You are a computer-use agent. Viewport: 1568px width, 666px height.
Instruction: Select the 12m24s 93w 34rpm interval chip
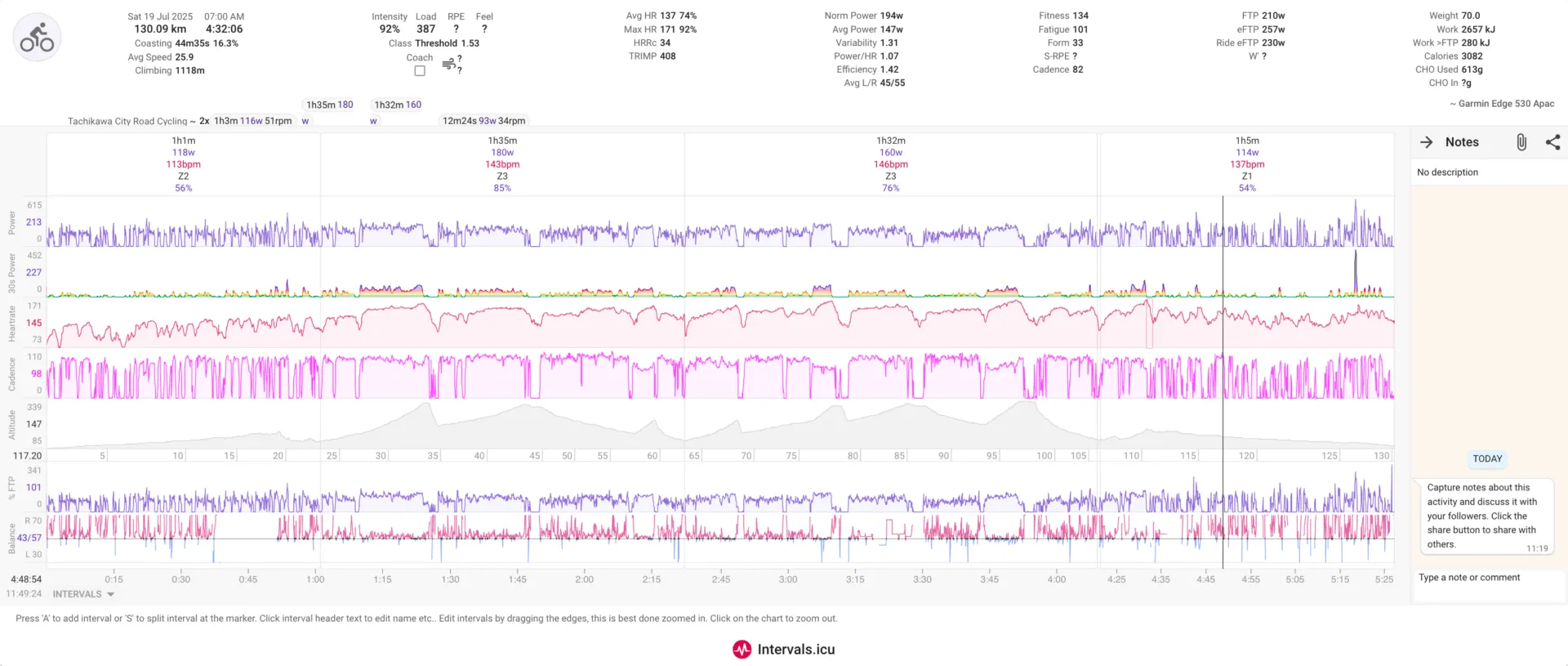[x=483, y=121]
